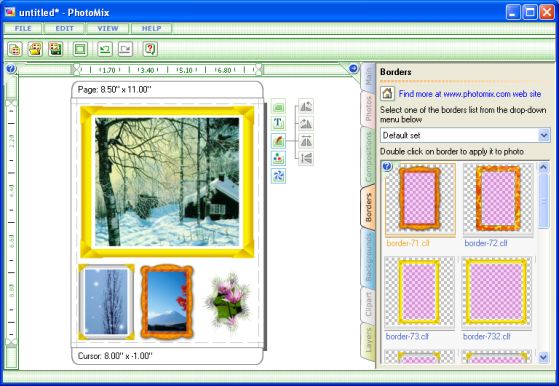Select the Borders side tab
The width and height of the screenshot is (559, 386).
point(368,207)
